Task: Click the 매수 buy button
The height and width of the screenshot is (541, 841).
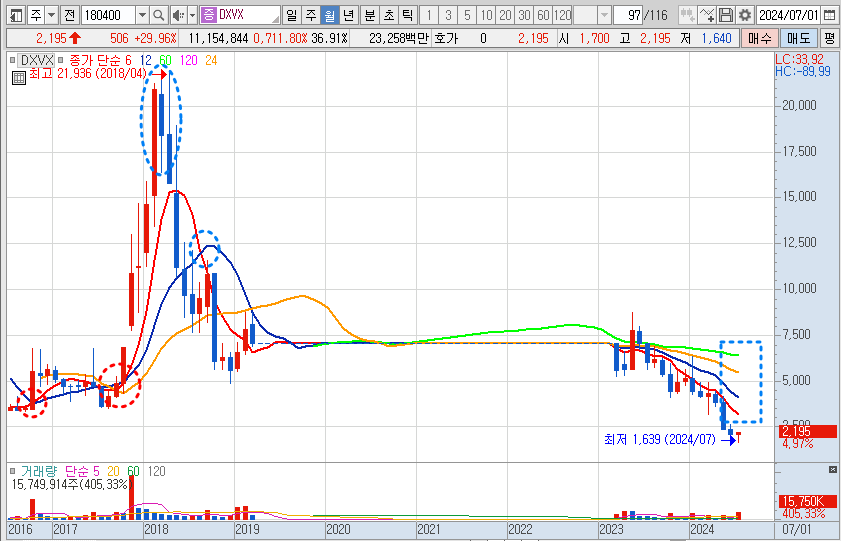Action: coord(759,38)
